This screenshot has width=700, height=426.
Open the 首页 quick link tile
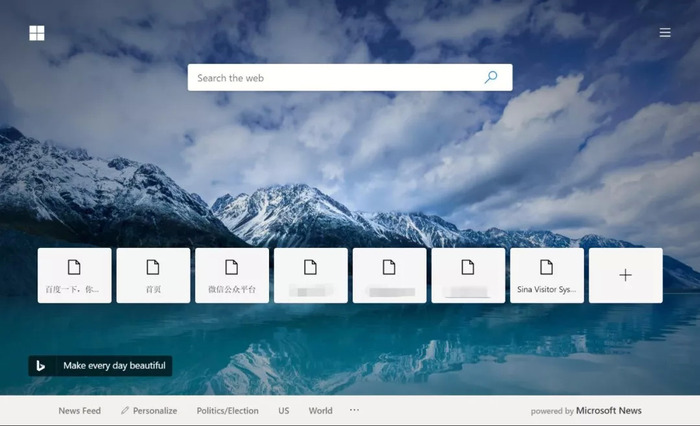click(x=153, y=275)
